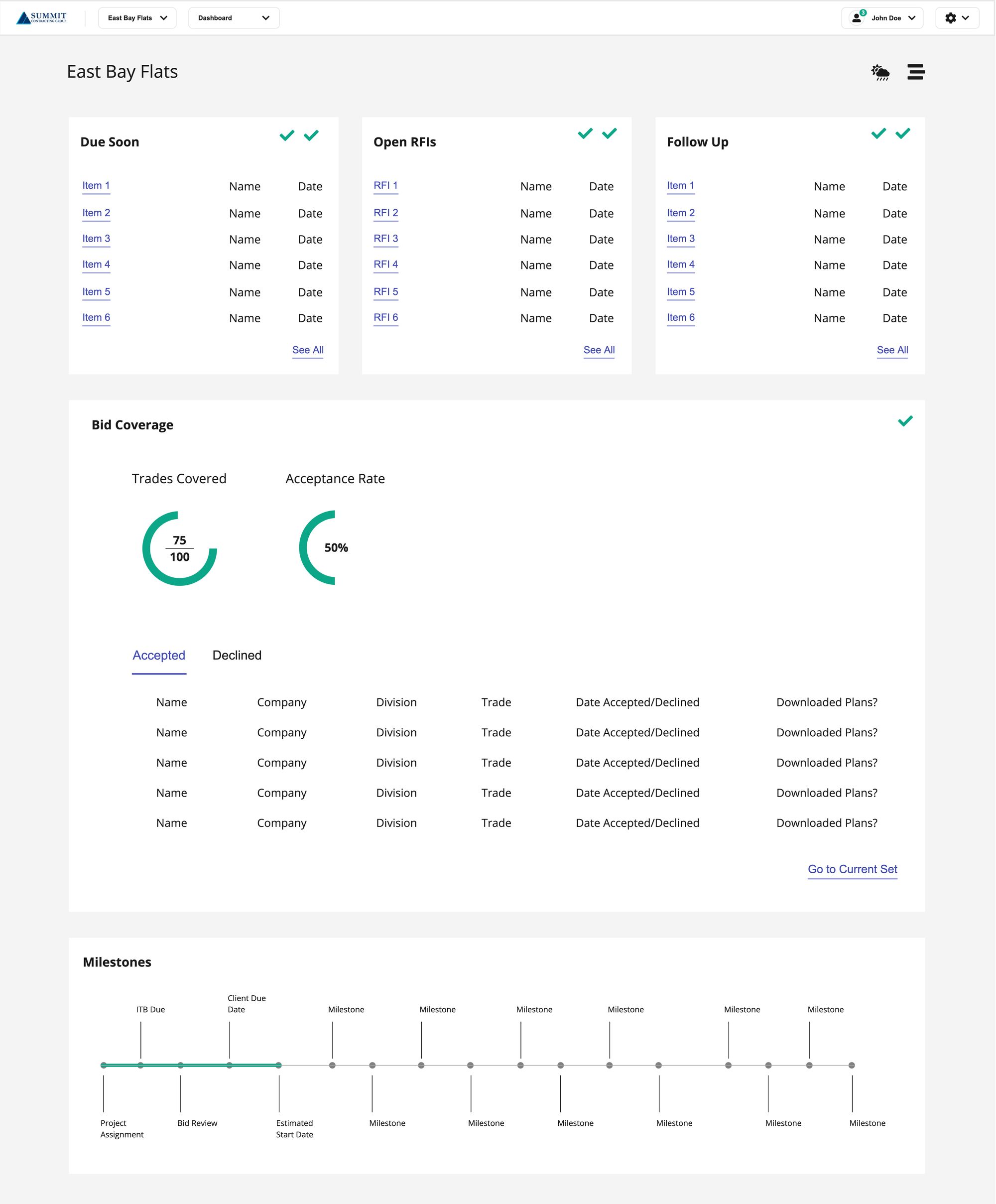
Task: Click the settings gear icon
Action: point(950,18)
